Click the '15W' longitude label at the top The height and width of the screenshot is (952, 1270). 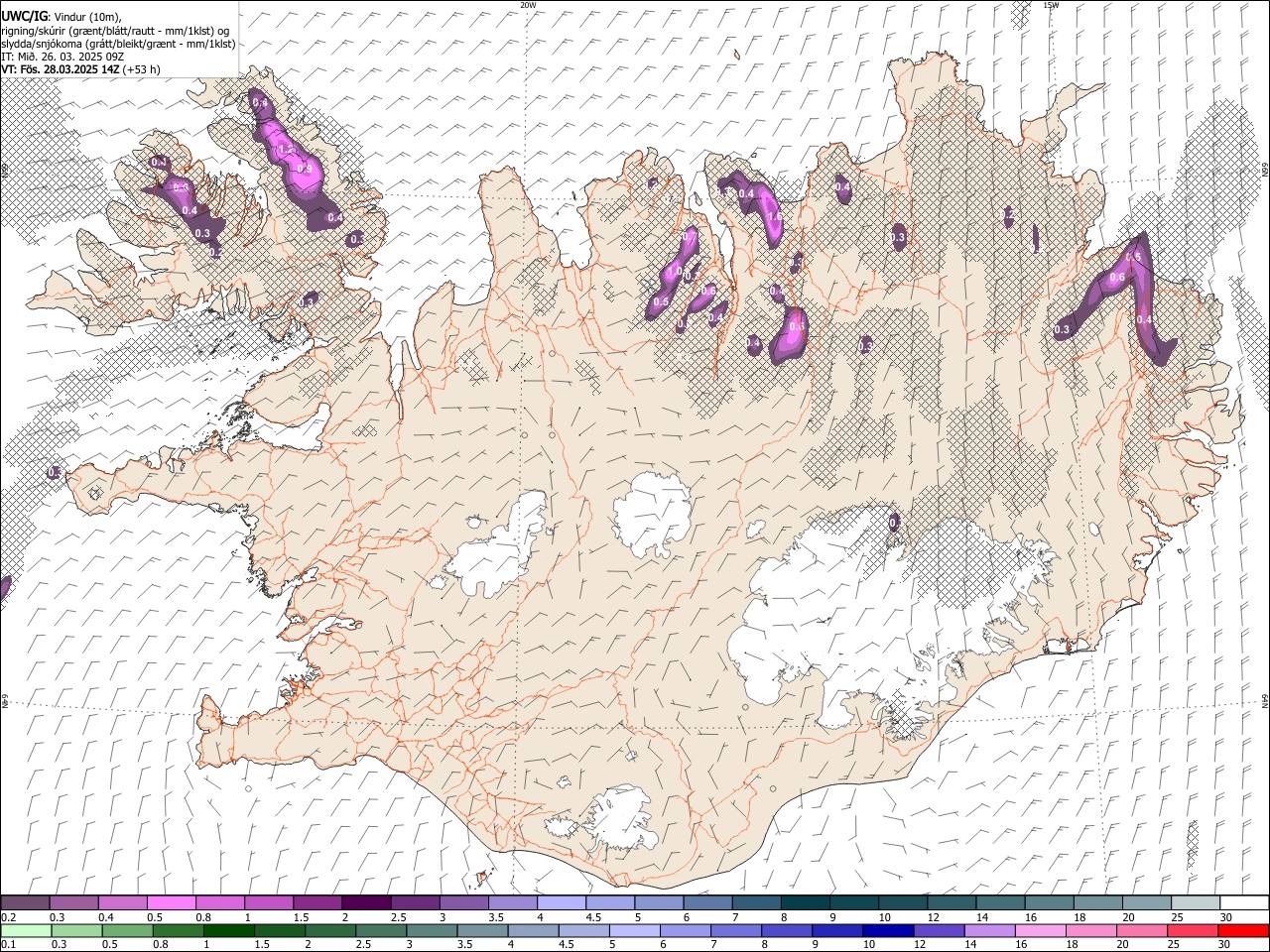pos(1051,5)
